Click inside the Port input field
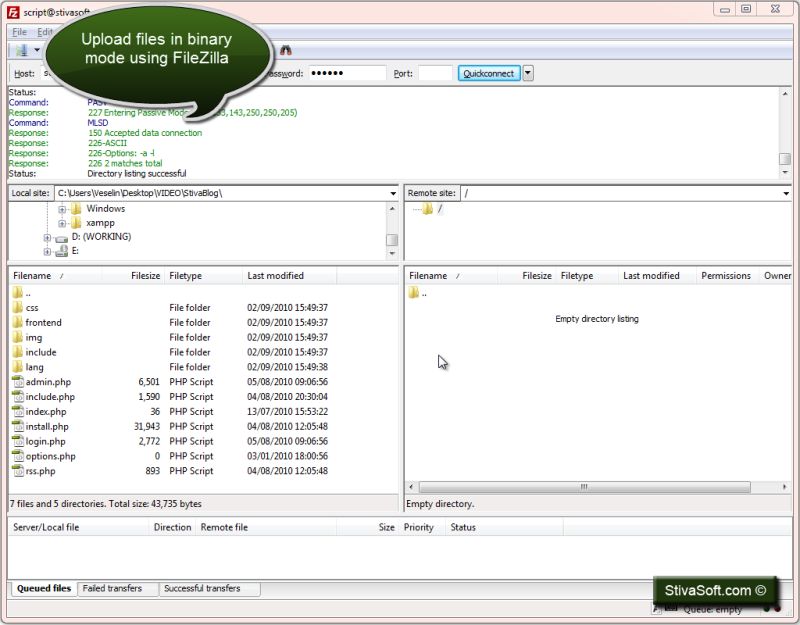 (x=434, y=72)
